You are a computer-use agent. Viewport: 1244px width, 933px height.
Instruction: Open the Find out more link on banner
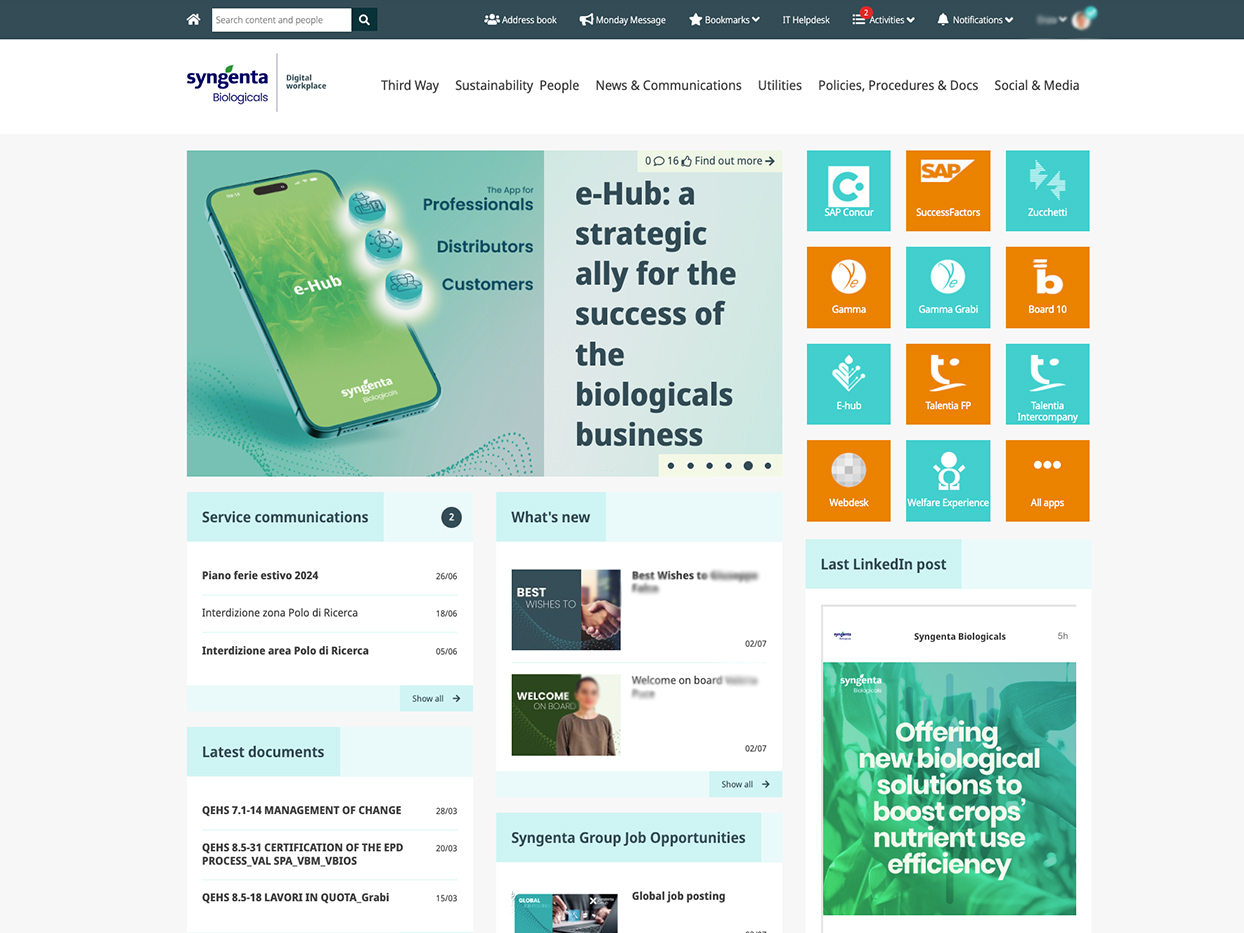[734, 160]
